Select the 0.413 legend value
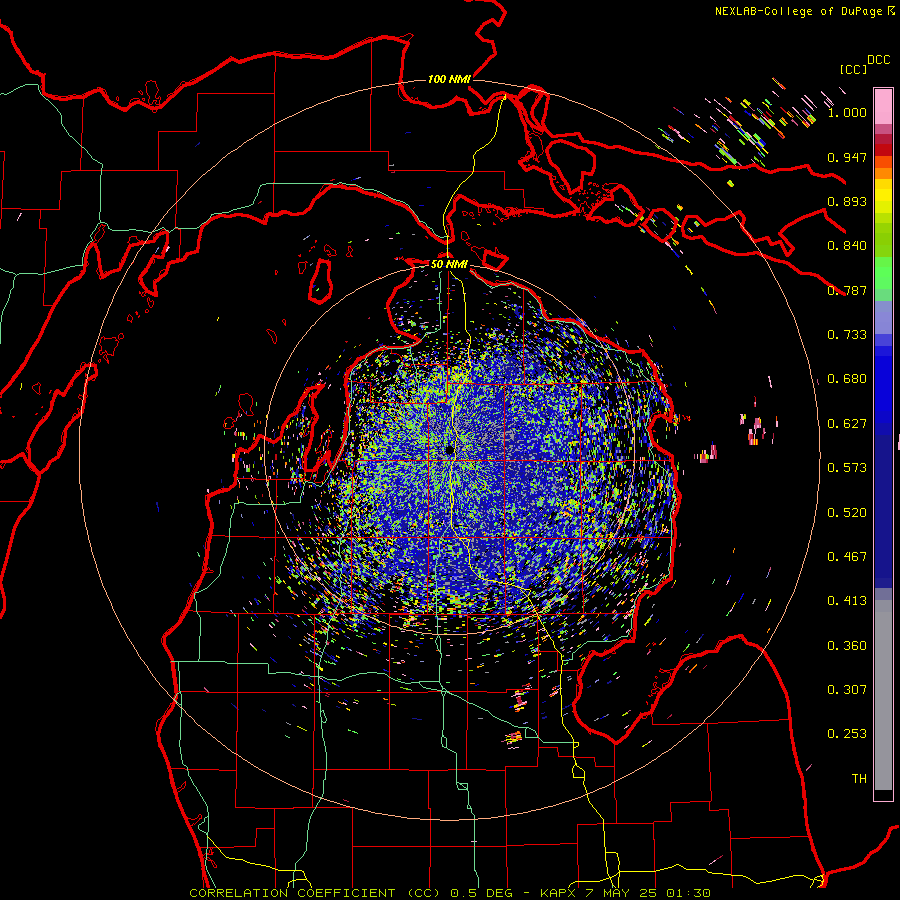 (x=847, y=601)
